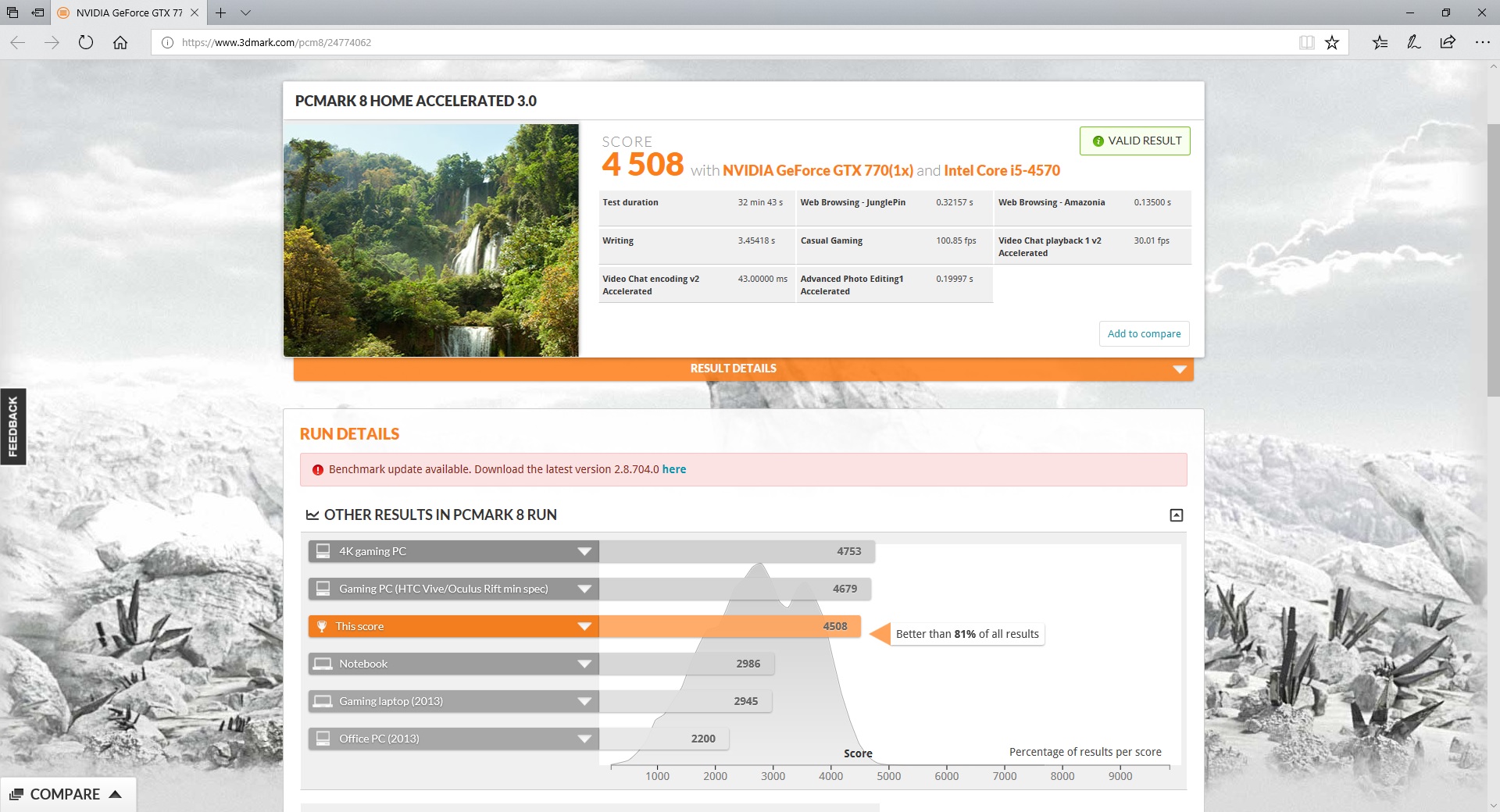Go to browser Home page icon
Image resolution: width=1500 pixels, height=812 pixels.
tap(120, 43)
